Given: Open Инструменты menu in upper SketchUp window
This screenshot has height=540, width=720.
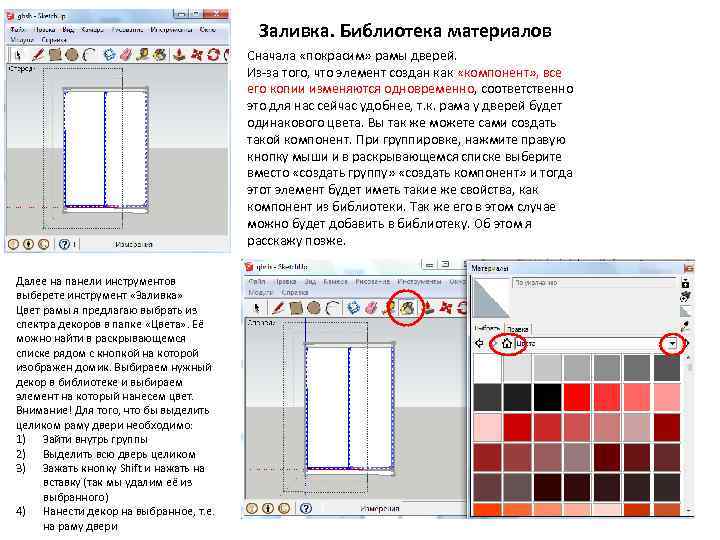Looking at the screenshot, I should (x=171, y=29).
